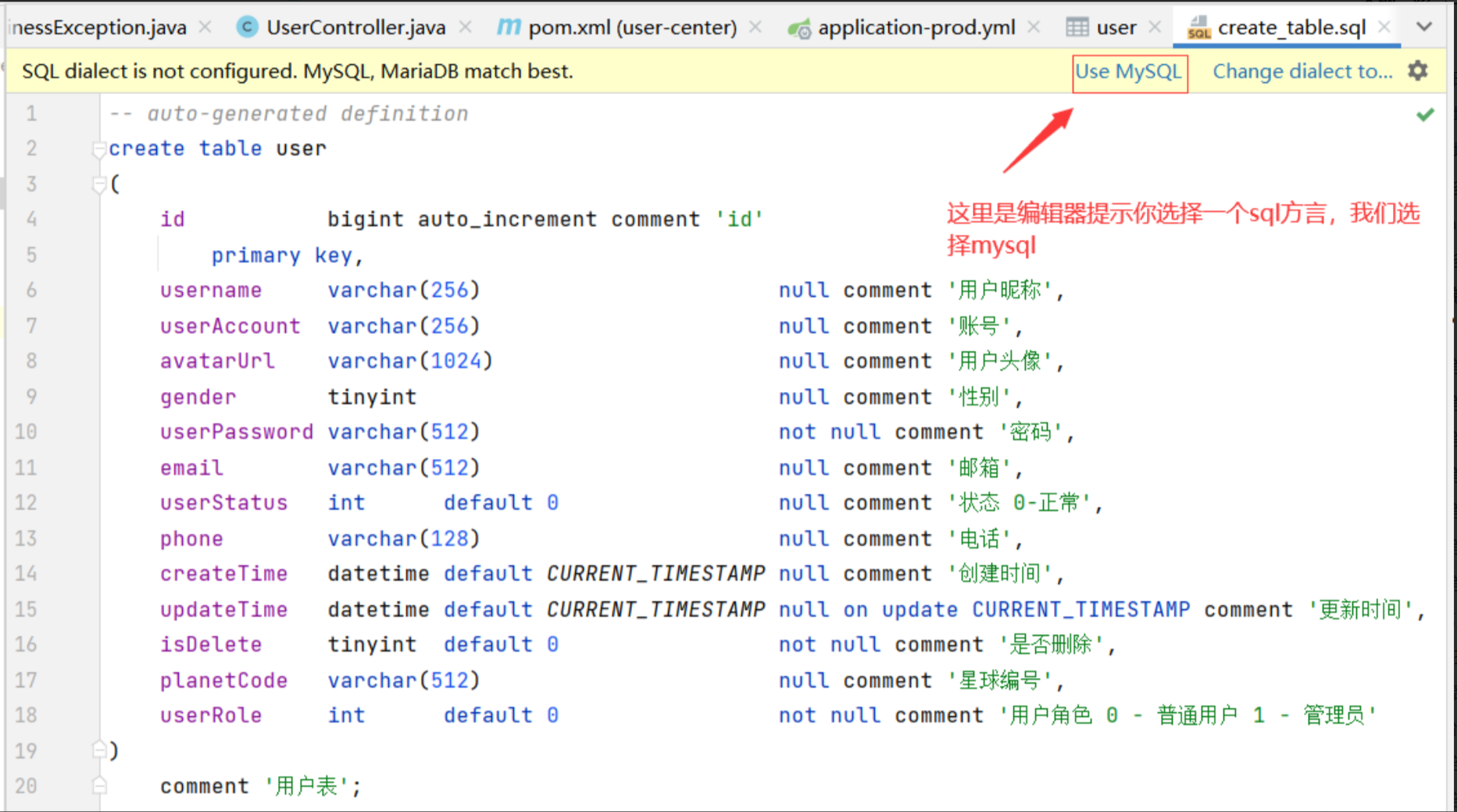
Task: Click the Use MySQL link
Action: pos(1128,72)
